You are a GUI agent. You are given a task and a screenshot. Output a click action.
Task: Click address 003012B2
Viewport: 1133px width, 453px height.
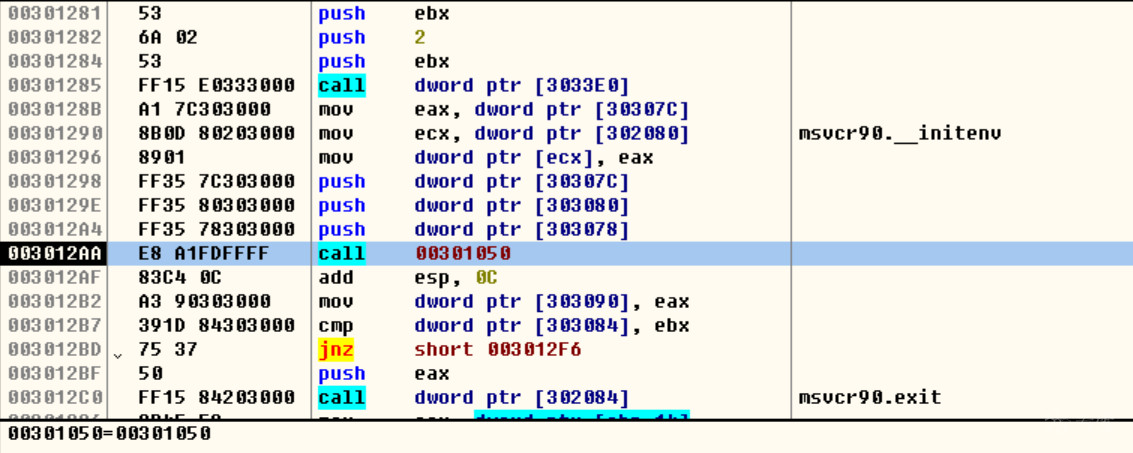point(55,301)
